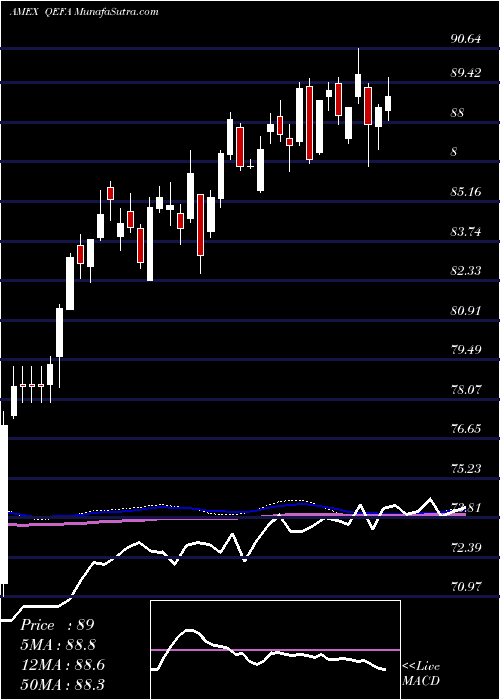Viewport: 500px width, 700px height.
Task: Click the 82.33 price axis label
Action: [x=466, y=271]
